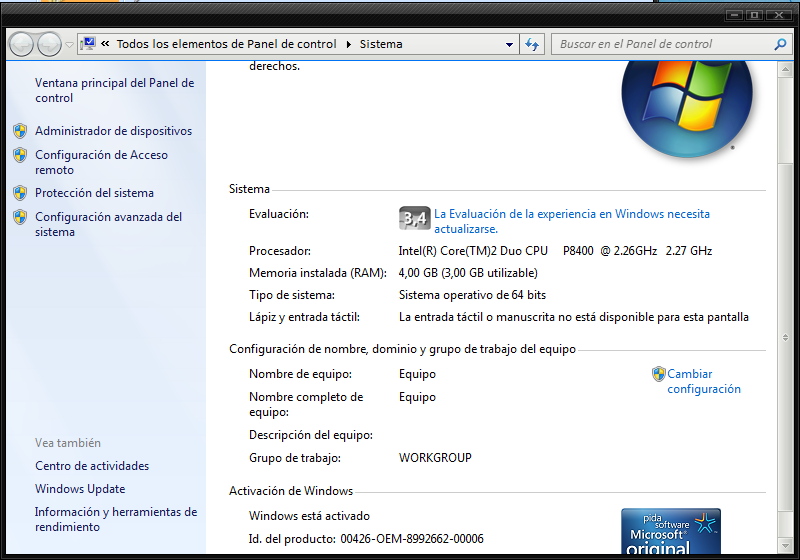Viewport: 800px width, 560px height.
Task: Click the pen and touch availability text
Action: pyautogui.click(x=573, y=317)
